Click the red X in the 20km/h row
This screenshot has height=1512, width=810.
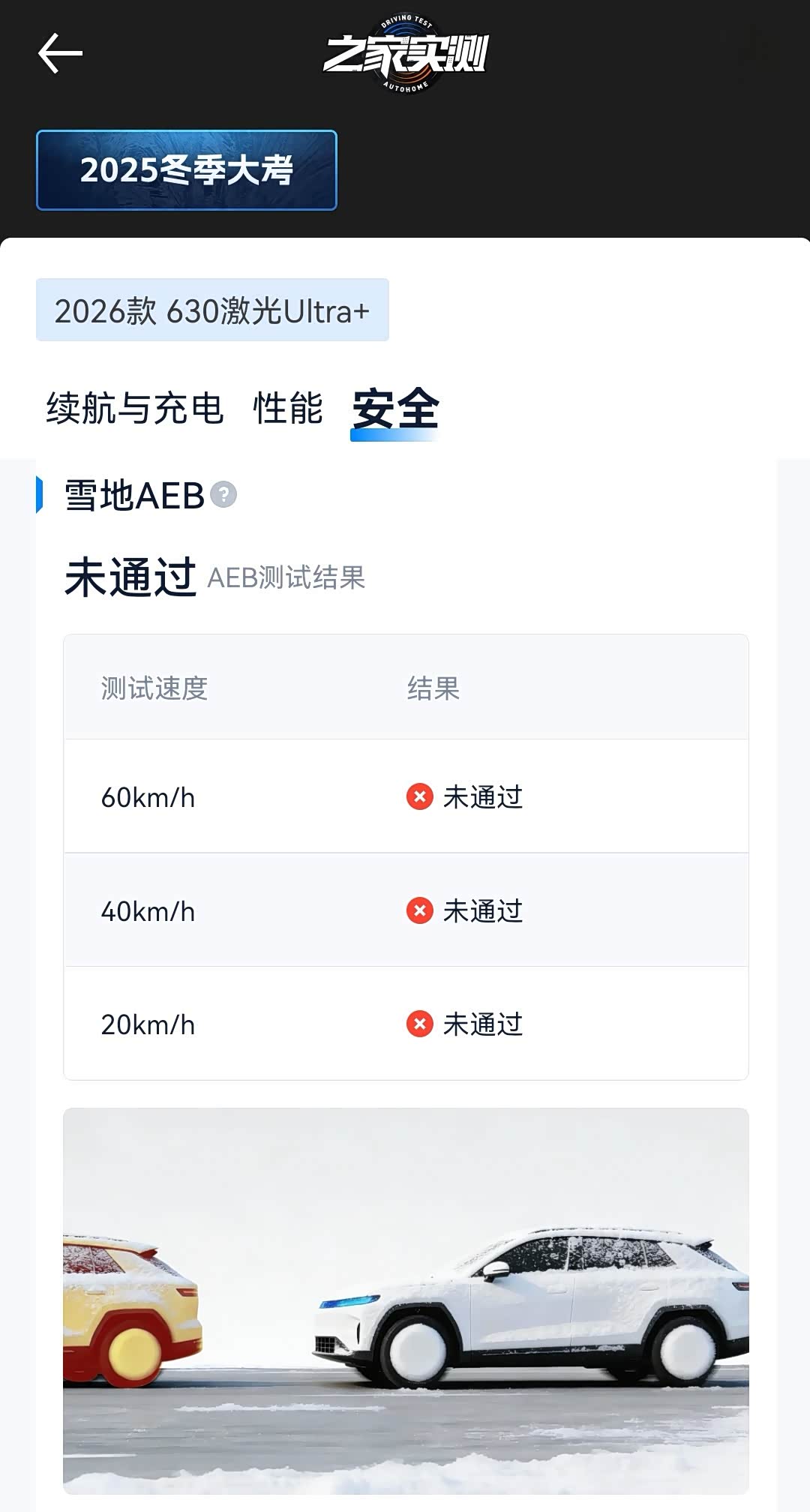tap(420, 1024)
